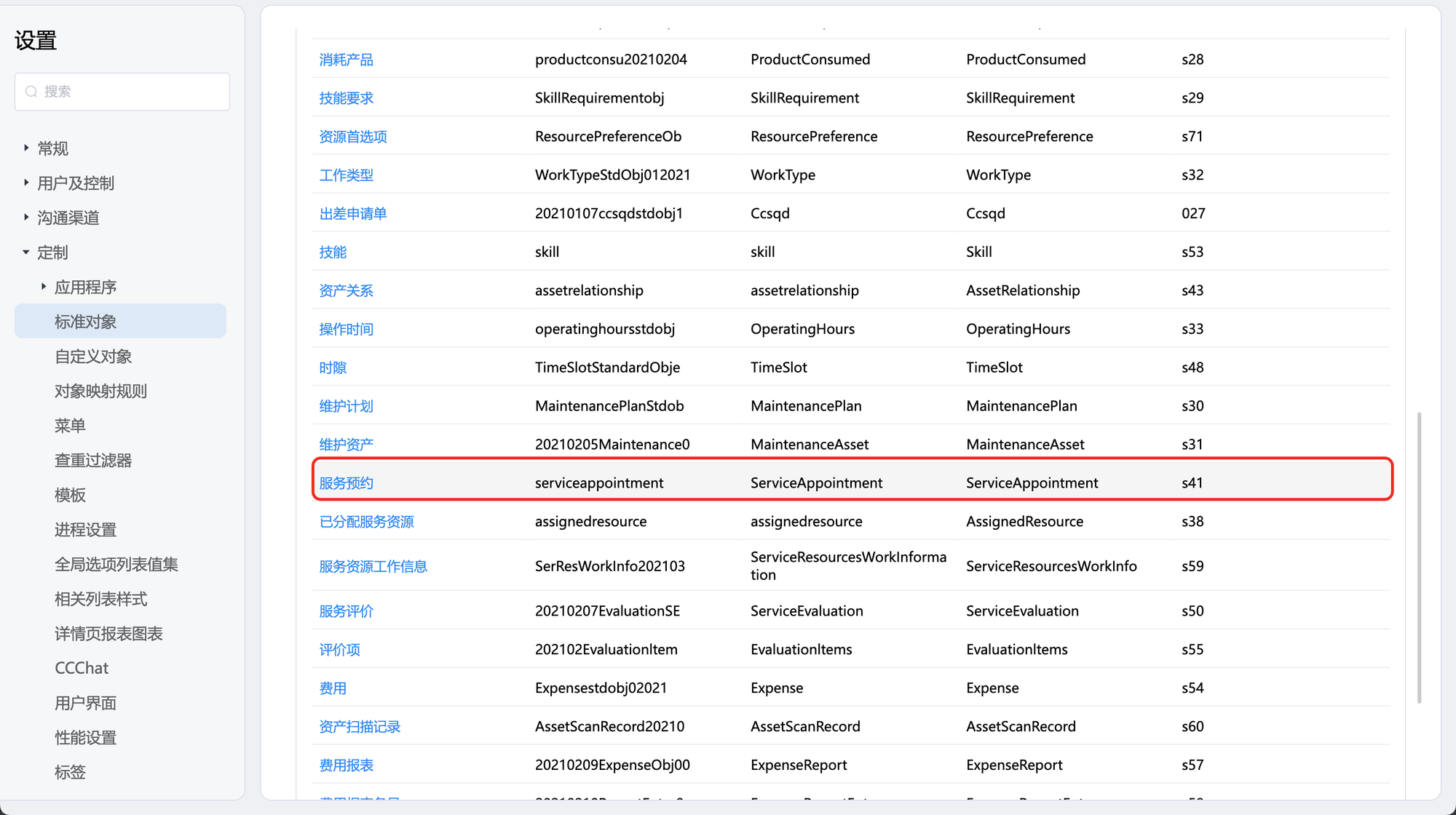This screenshot has height=815, width=1456.
Task: Go to 全局选项列表值集 settings
Action: click(x=116, y=565)
